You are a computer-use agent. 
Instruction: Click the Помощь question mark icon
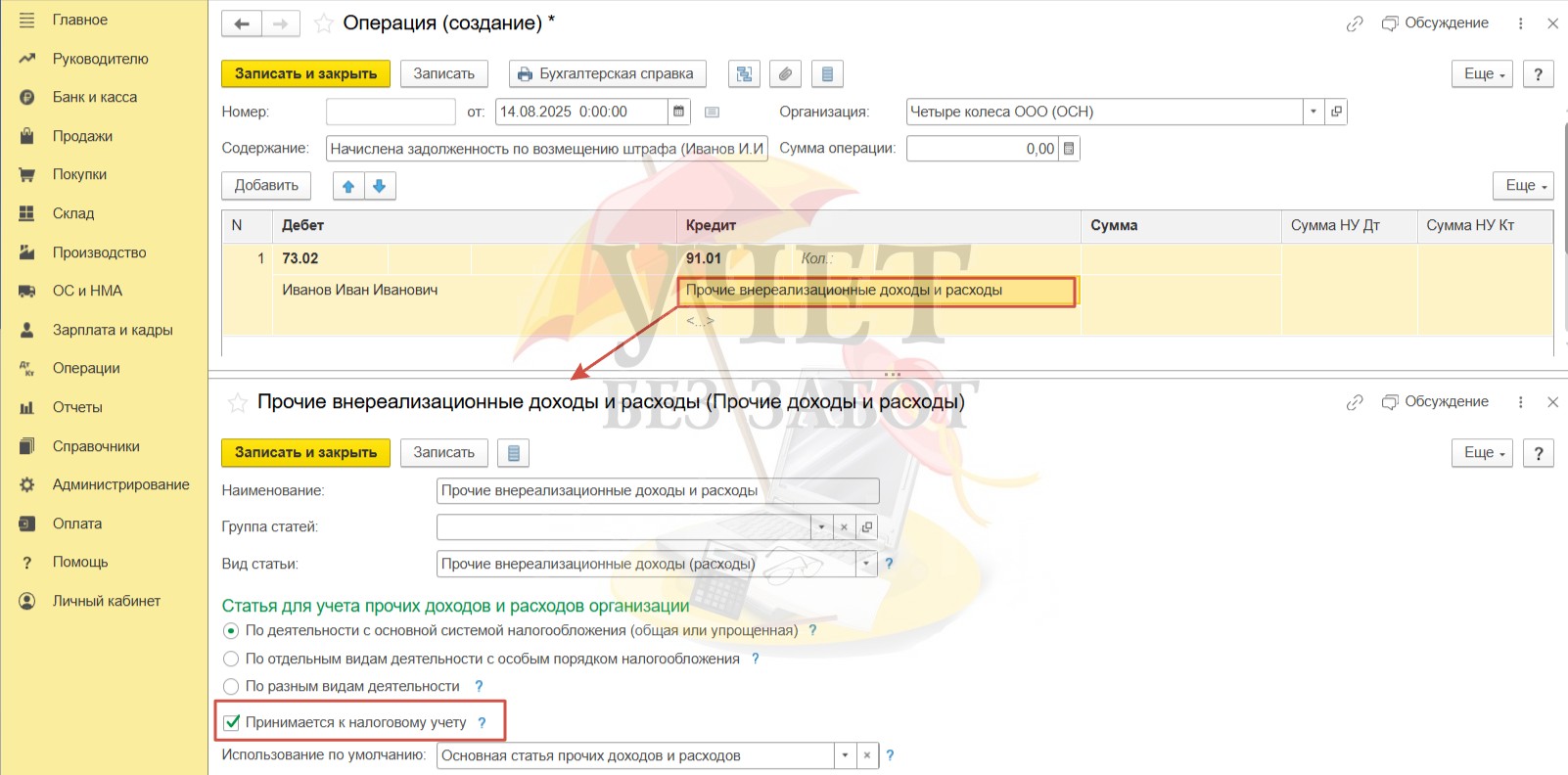26,562
